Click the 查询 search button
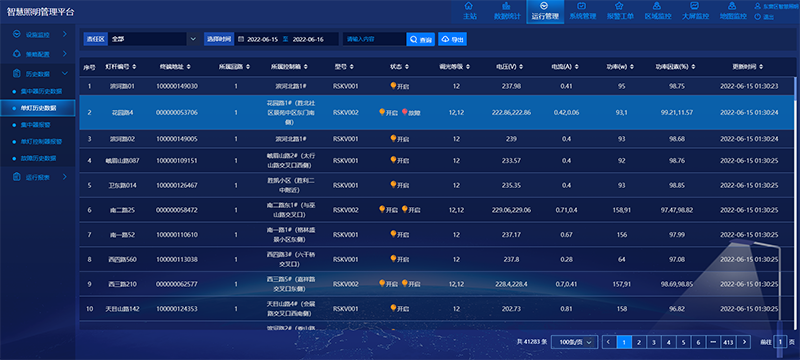The width and height of the screenshot is (800, 360). tap(420, 39)
